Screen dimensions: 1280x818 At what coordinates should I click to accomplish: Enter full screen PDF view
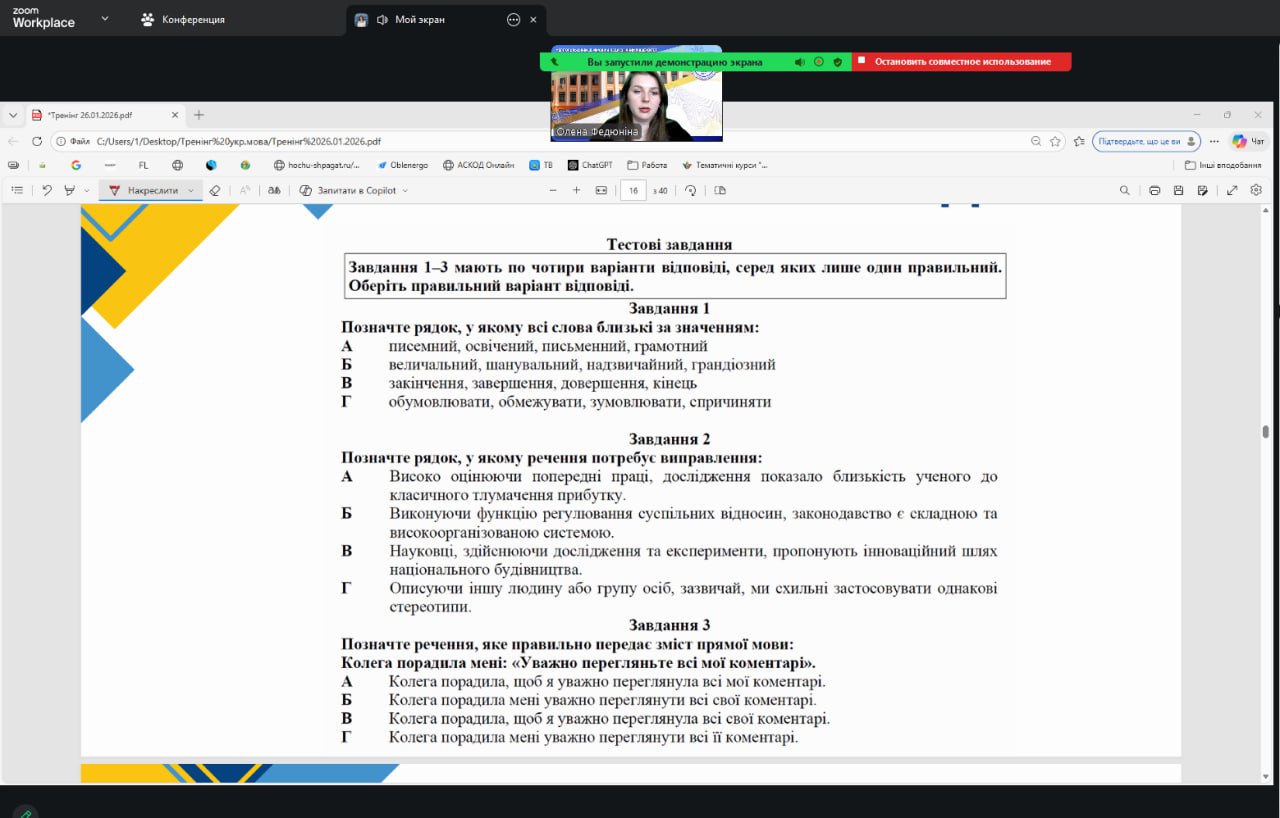point(1232,190)
